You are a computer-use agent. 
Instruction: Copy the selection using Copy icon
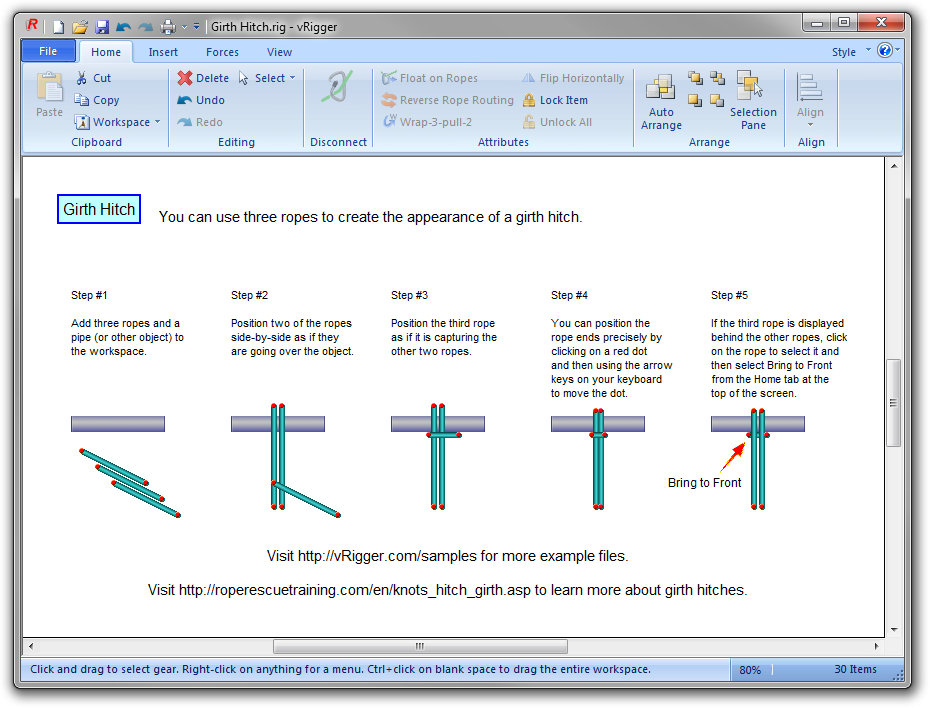click(x=82, y=100)
